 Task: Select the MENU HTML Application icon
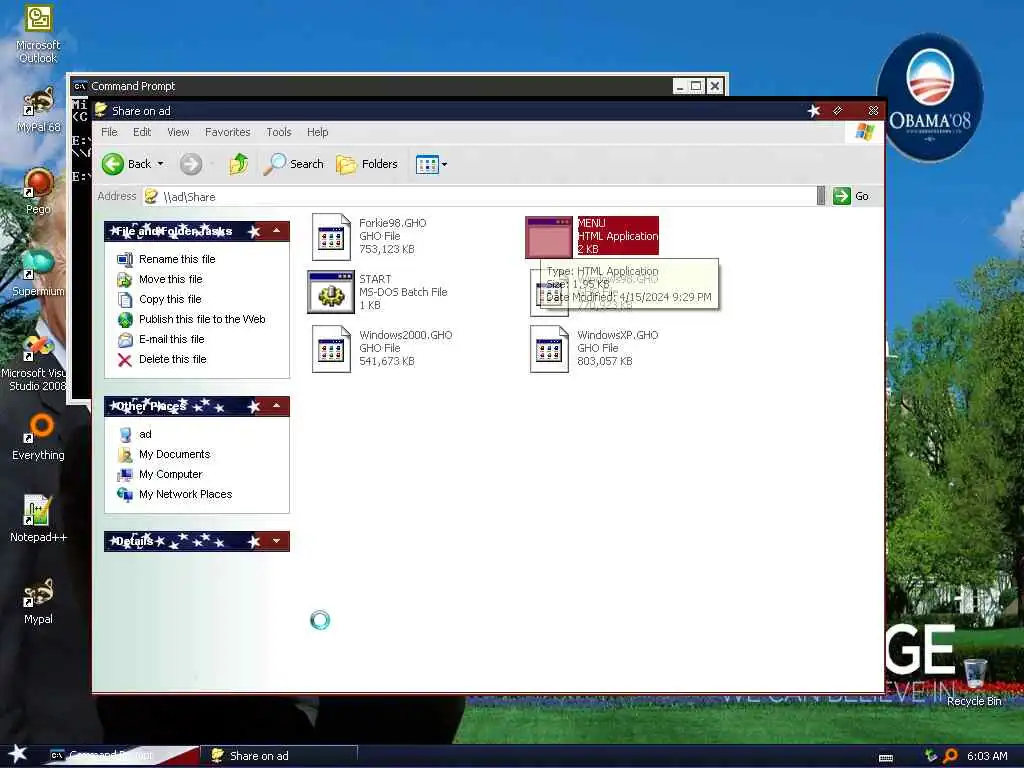coord(549,236)
